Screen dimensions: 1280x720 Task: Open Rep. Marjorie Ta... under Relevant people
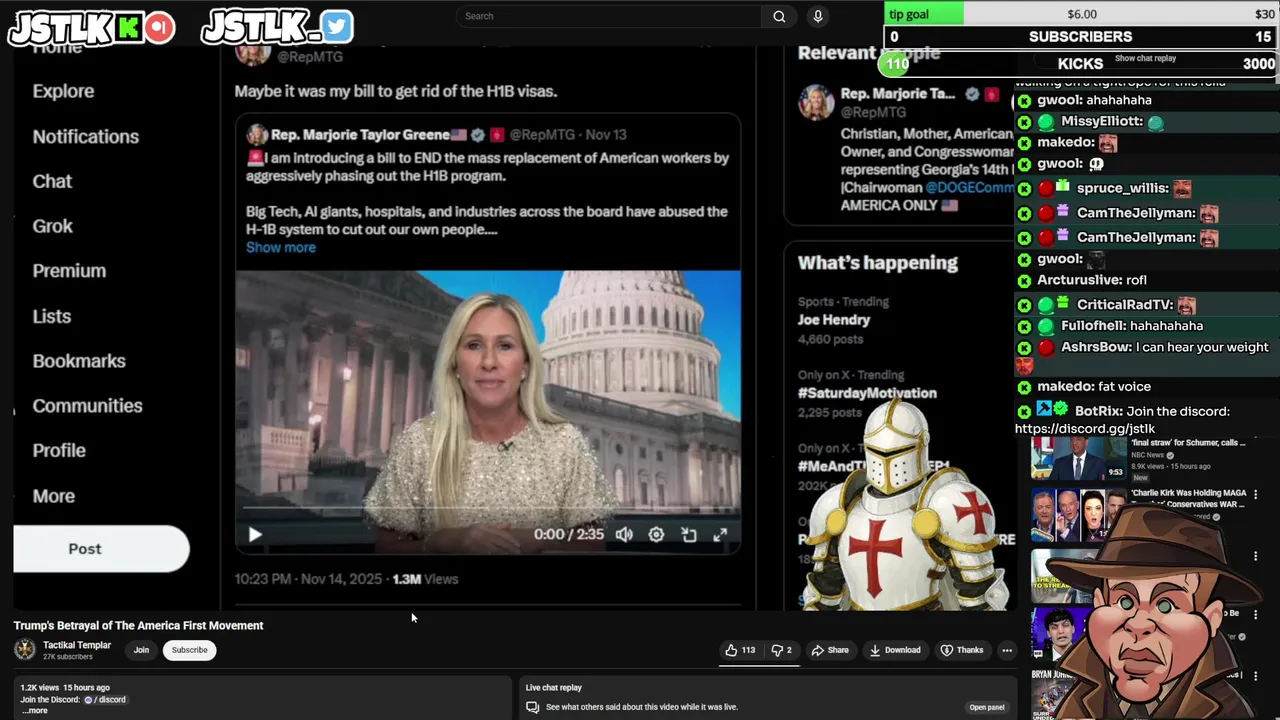[x=897, y=94]
